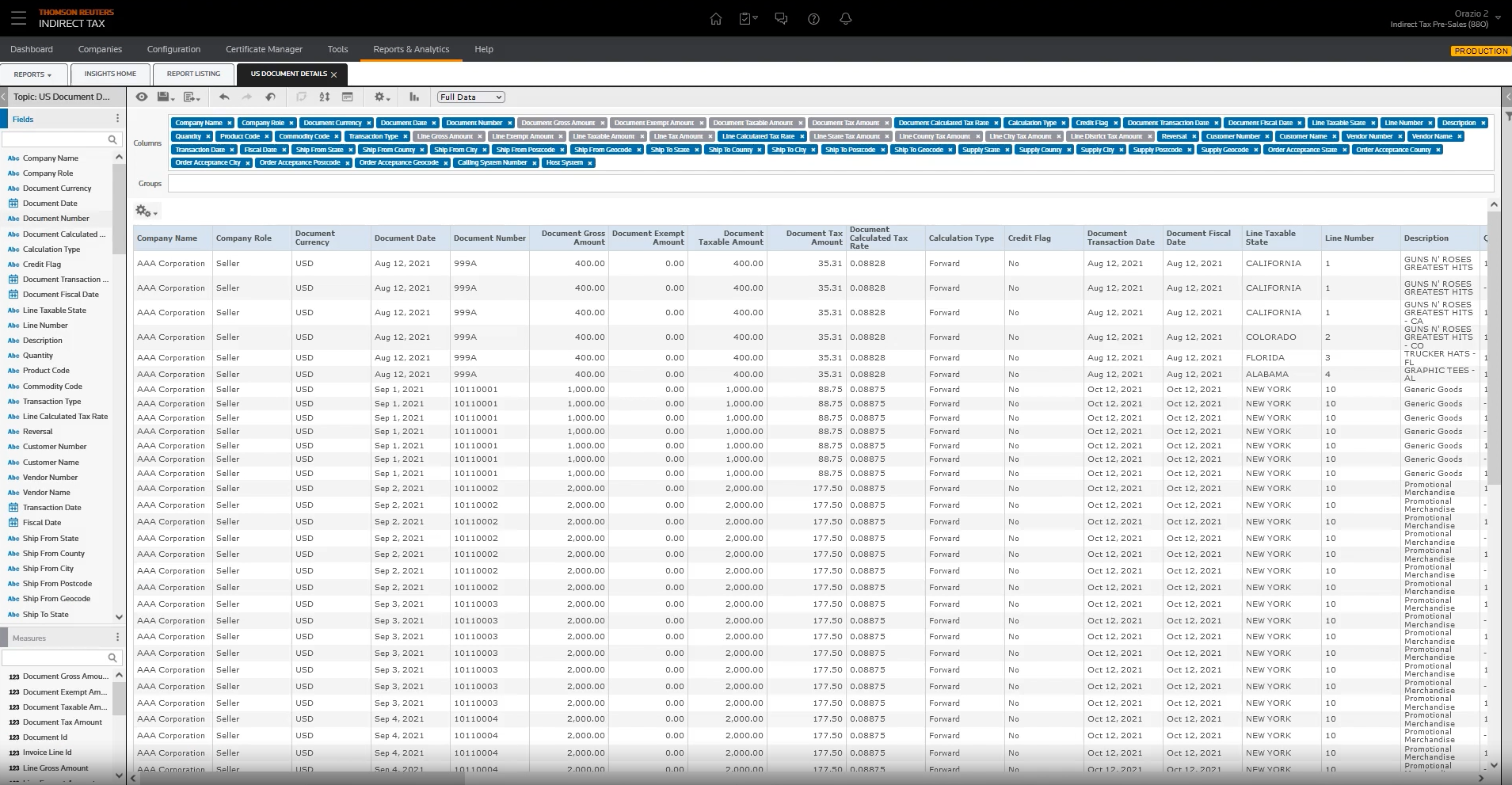1512x785 pixels.
Task: Click the home icon in the top bar
Action: [x=715, y=19]
